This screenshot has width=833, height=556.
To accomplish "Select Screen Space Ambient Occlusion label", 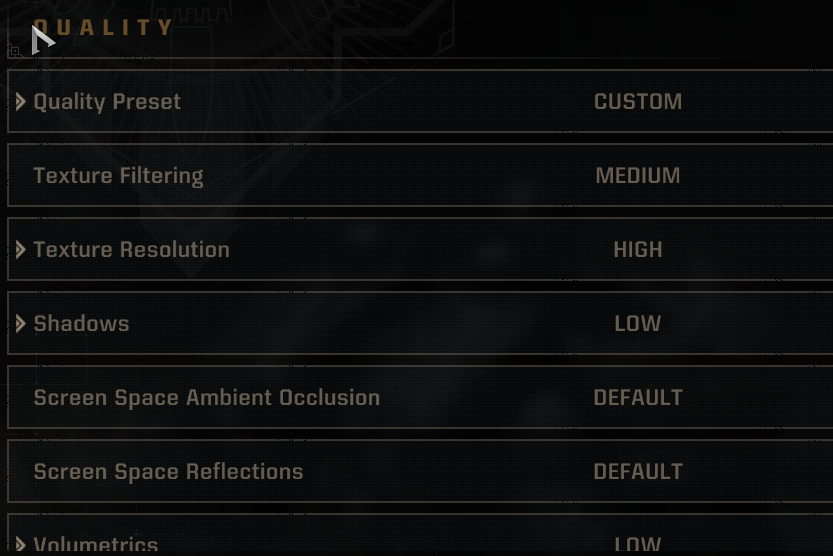I will click(x=207, y=397).
